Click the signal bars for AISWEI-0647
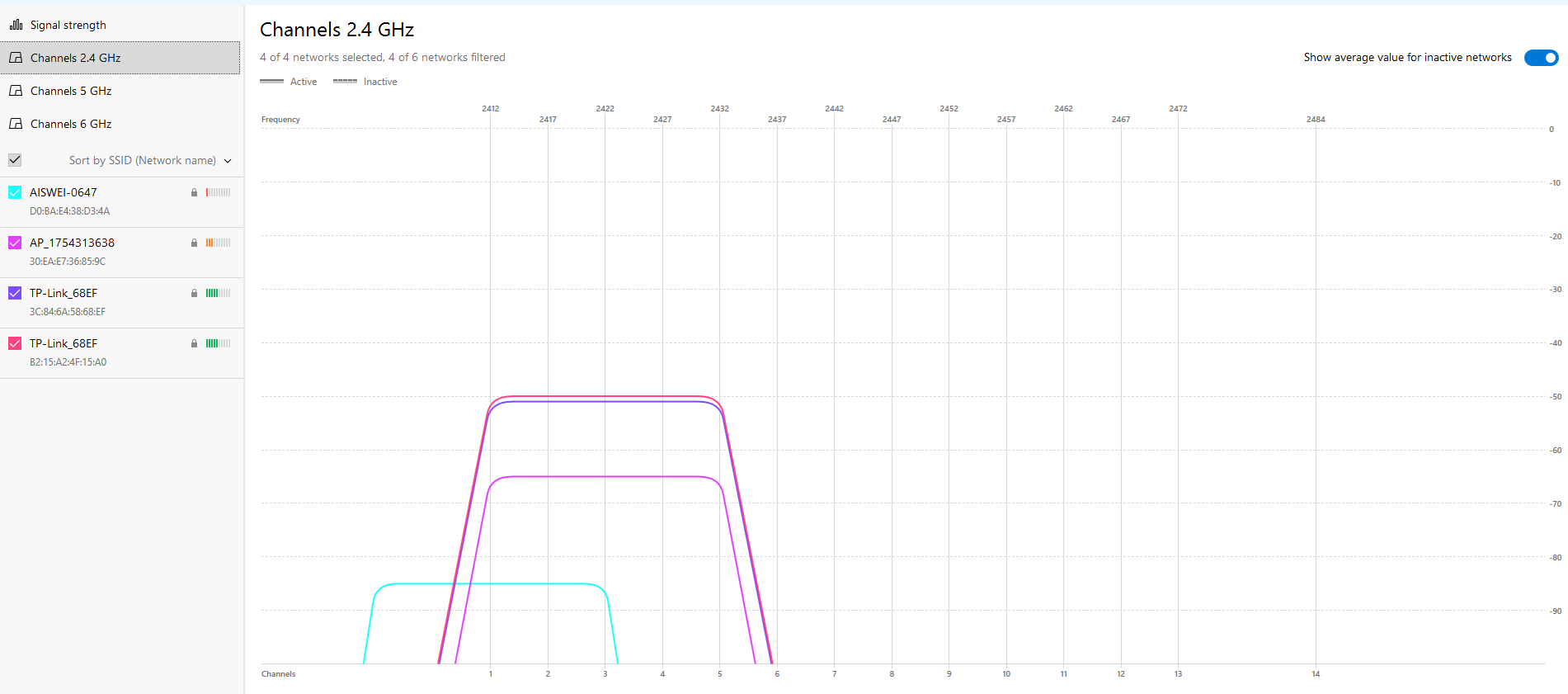 (x=218, y=192)
